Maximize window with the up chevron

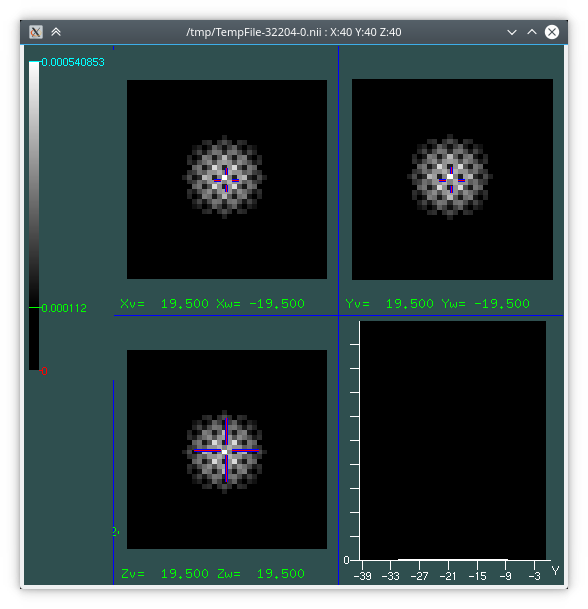tap(532, 32)
